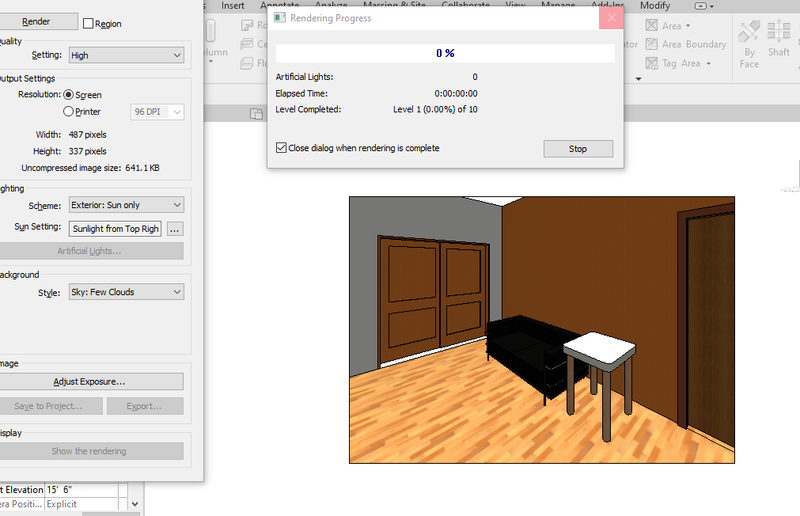
Task: Open the quality Setting dropdown
Action: coord(127,55)
